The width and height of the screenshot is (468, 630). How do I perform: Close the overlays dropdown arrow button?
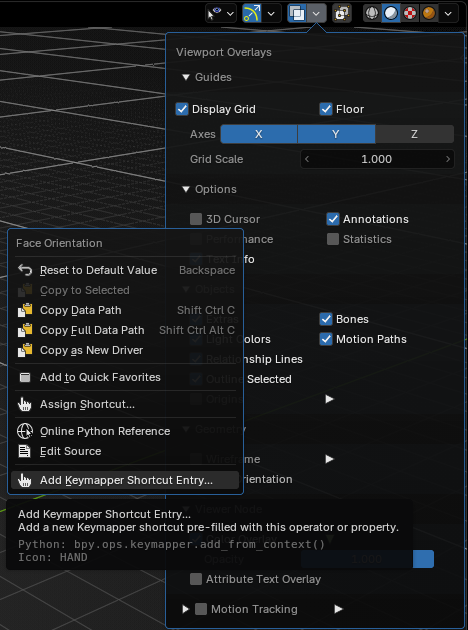point(317,14)
